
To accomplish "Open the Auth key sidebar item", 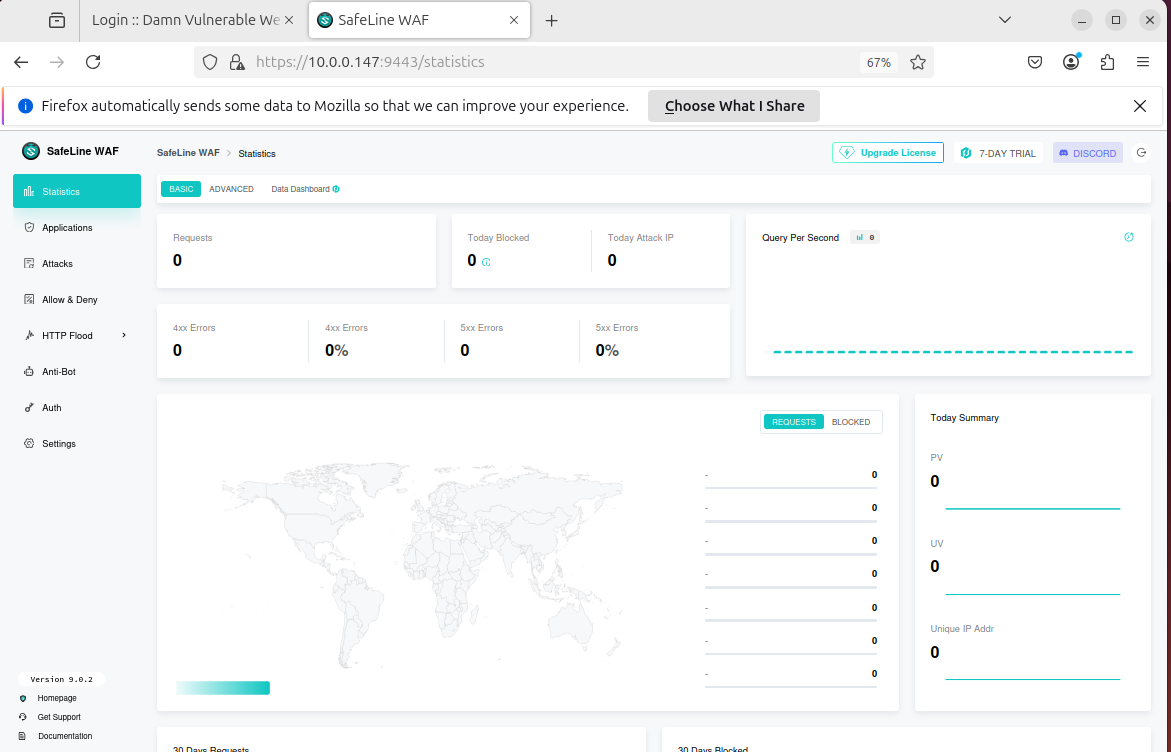I will (x=77, y=407).
